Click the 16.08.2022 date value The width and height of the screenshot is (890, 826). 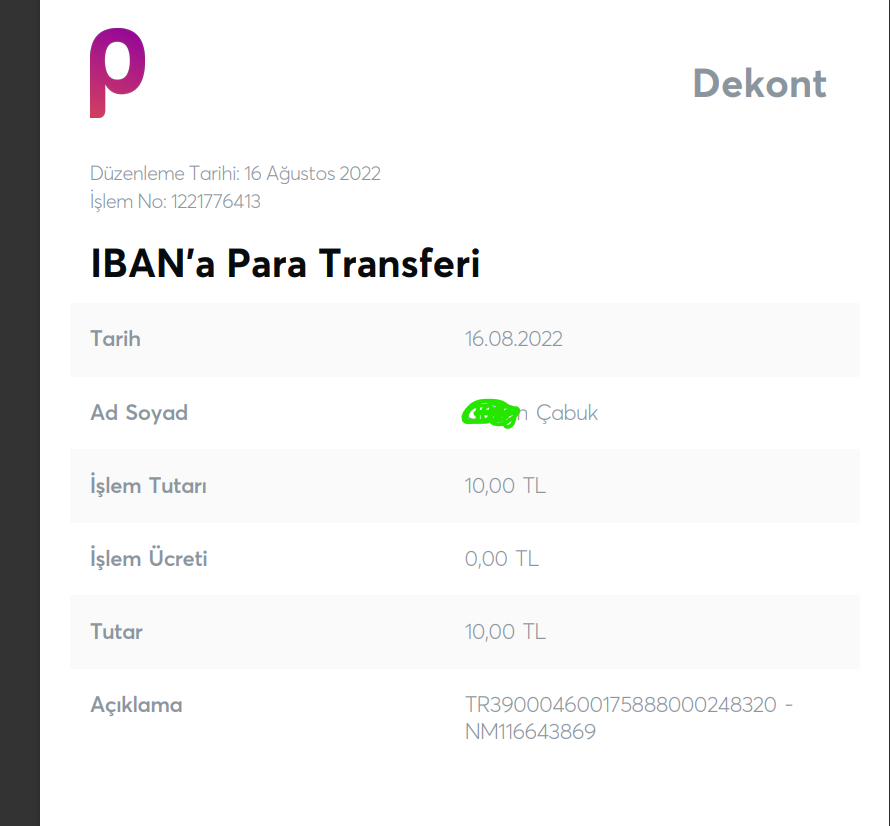pyautogui.click(x=513, y=339)
